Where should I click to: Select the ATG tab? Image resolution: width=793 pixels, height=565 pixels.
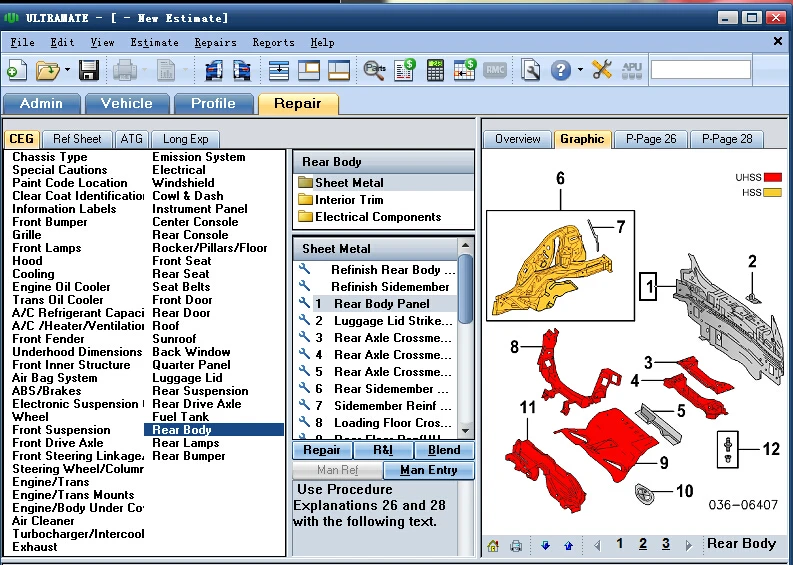131,139
